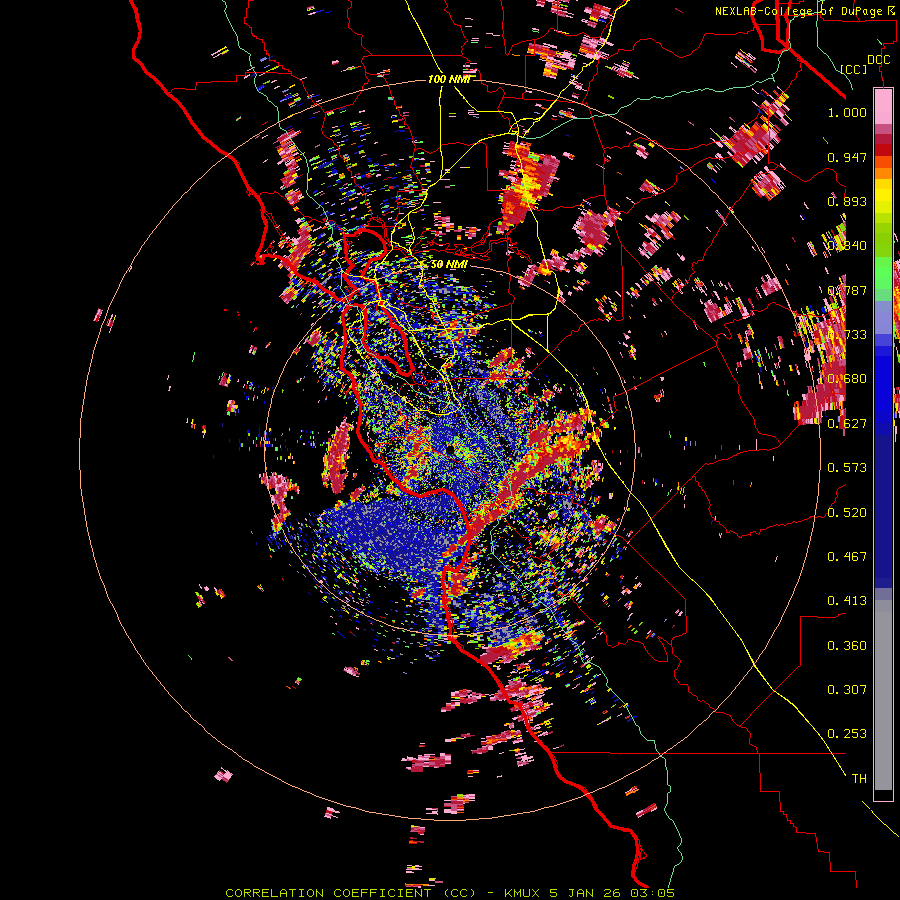Click the 0.893 scale value
This screenshot has height=900, width=900.
point(847,201)
